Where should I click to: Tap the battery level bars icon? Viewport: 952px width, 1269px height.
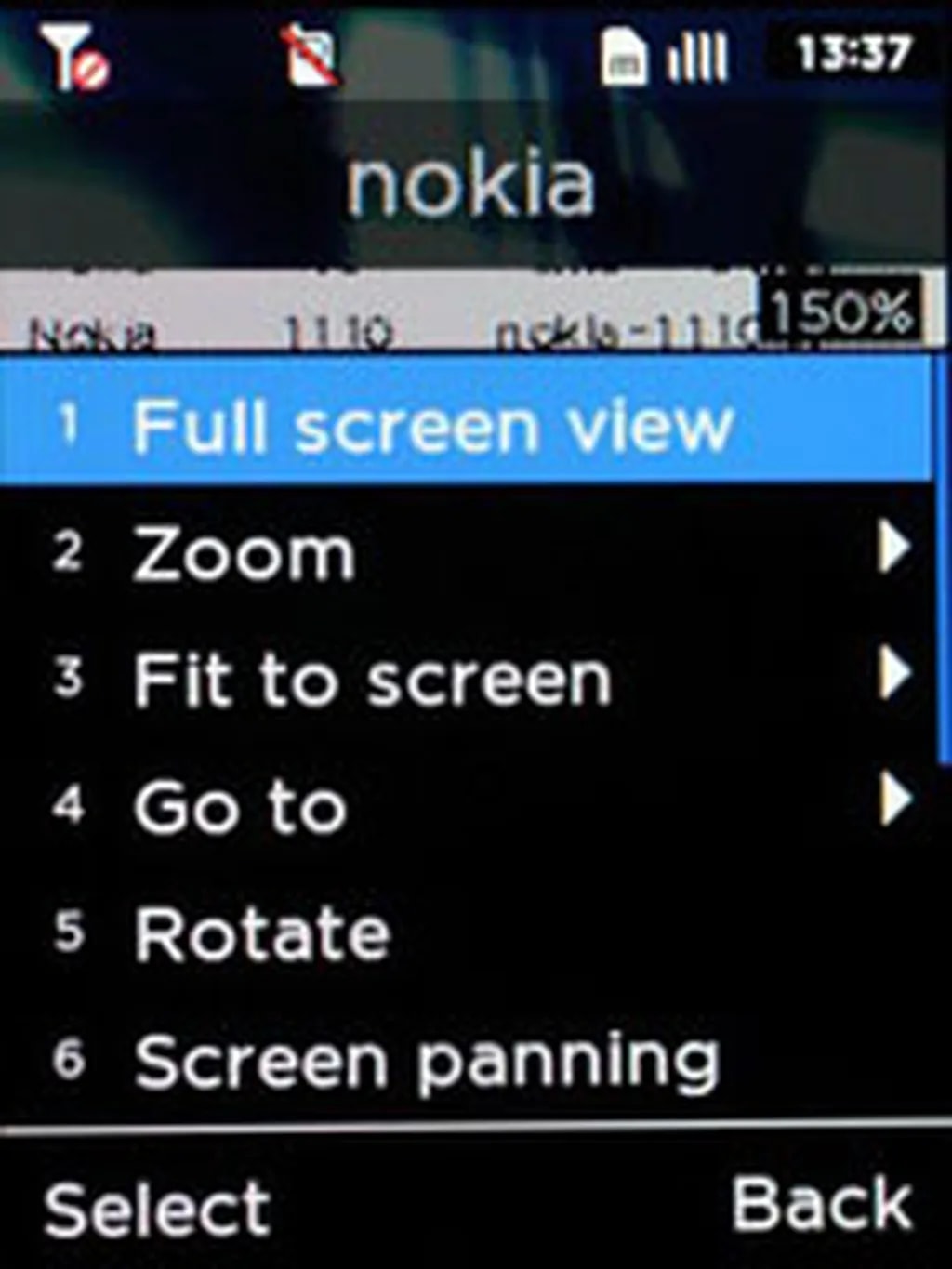[697, 58]
